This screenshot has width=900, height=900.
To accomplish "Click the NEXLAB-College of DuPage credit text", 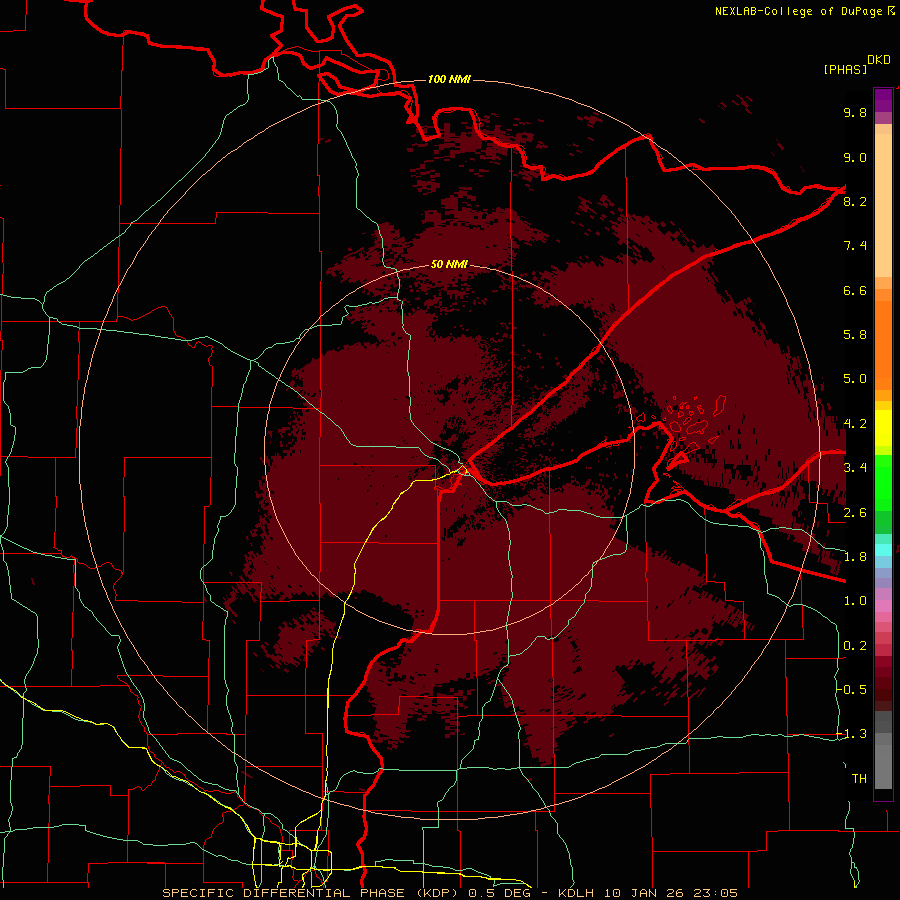I will pyautogui.click(x=799, y=11).
